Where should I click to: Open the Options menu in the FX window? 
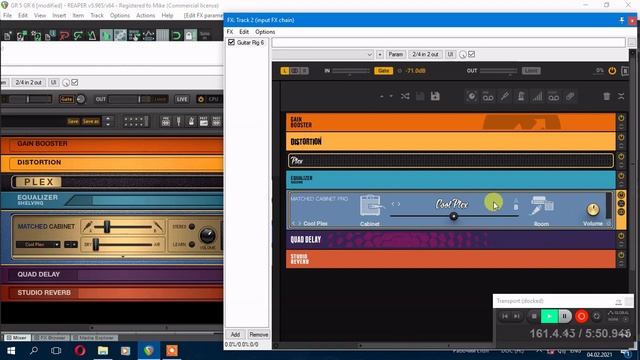tap(265, 31)
